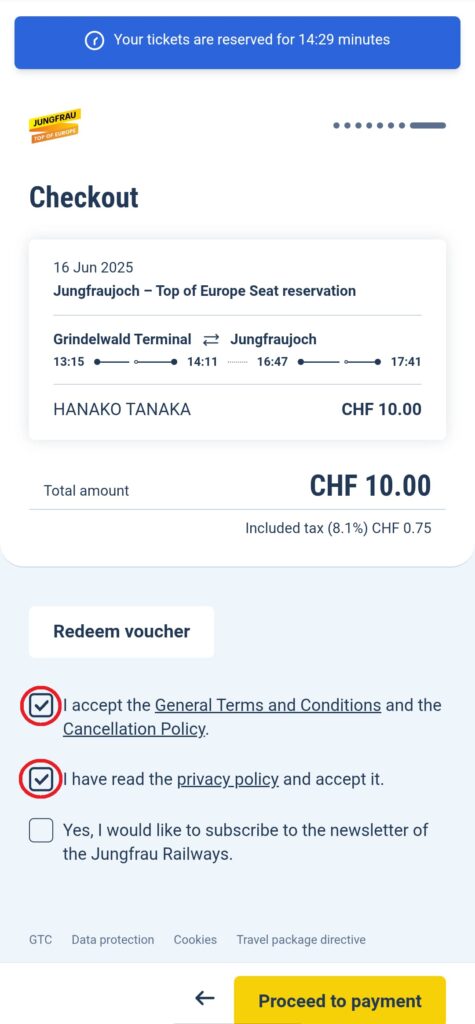The image size is (475, 1024).
Task: Click the Jungfraujoch seat reservation card
Action: 238,340
